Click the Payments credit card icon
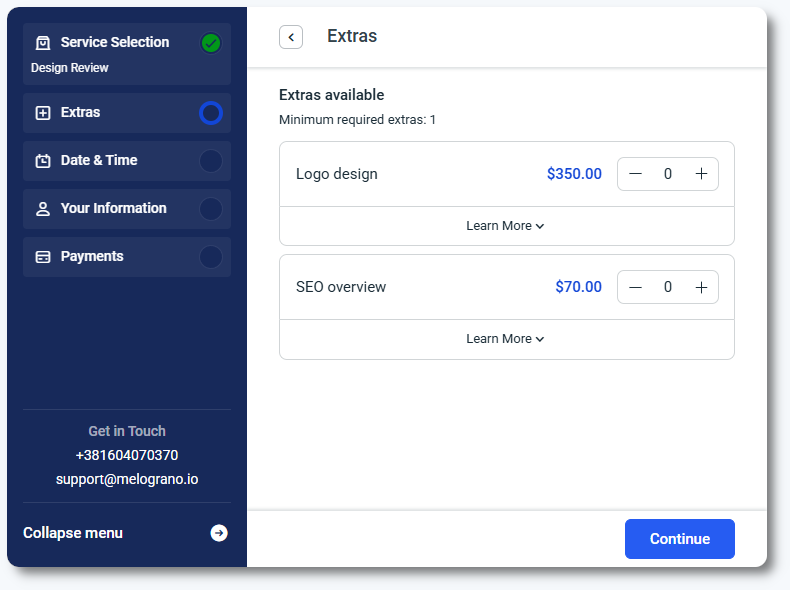This screenshot has height=590, width=790. [43, 257]
